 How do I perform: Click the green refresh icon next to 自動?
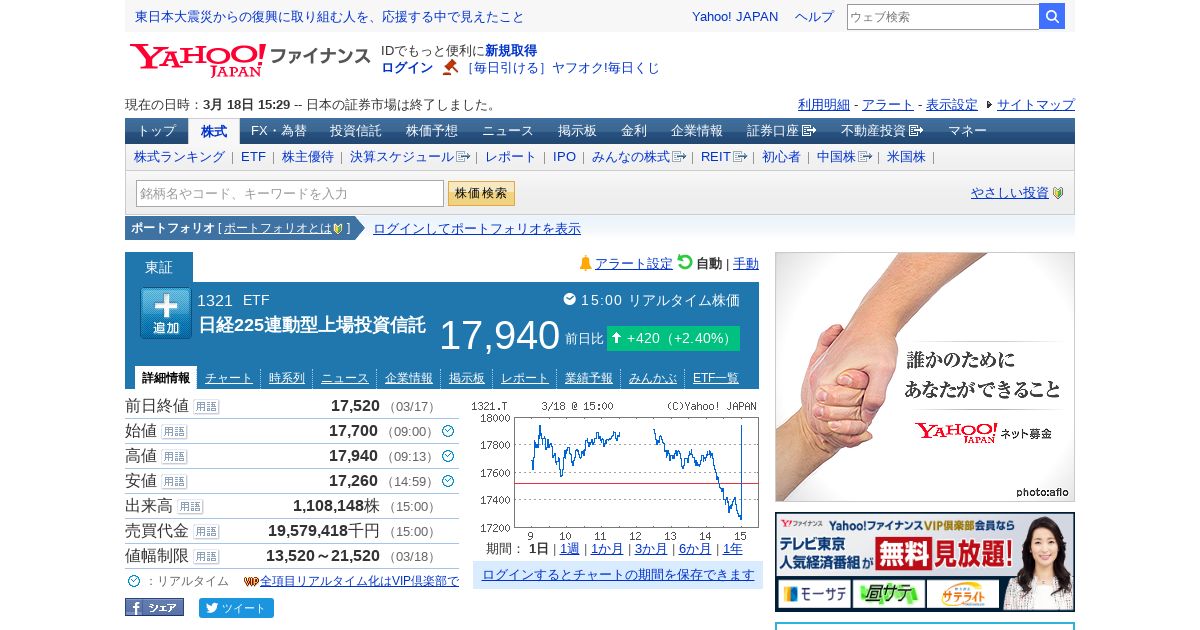pos(685,262)
